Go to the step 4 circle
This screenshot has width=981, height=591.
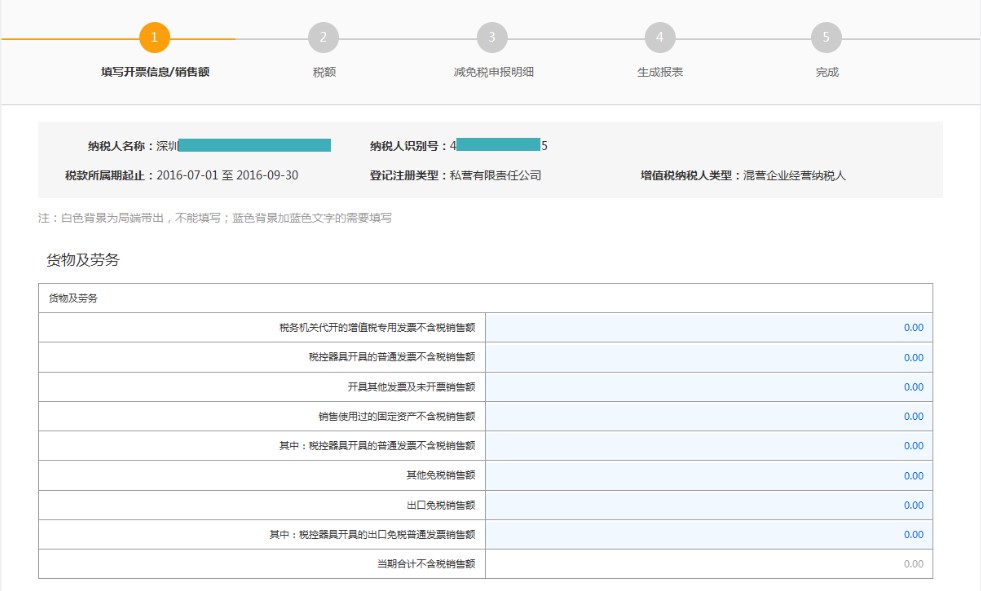(659, 38)
